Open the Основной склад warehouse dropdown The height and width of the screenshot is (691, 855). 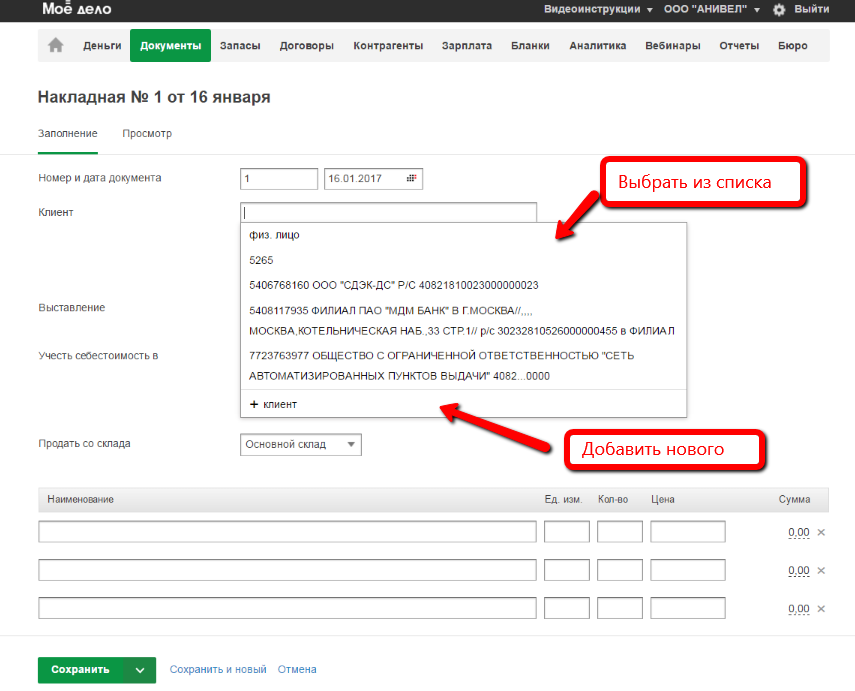tap(301, 445)
